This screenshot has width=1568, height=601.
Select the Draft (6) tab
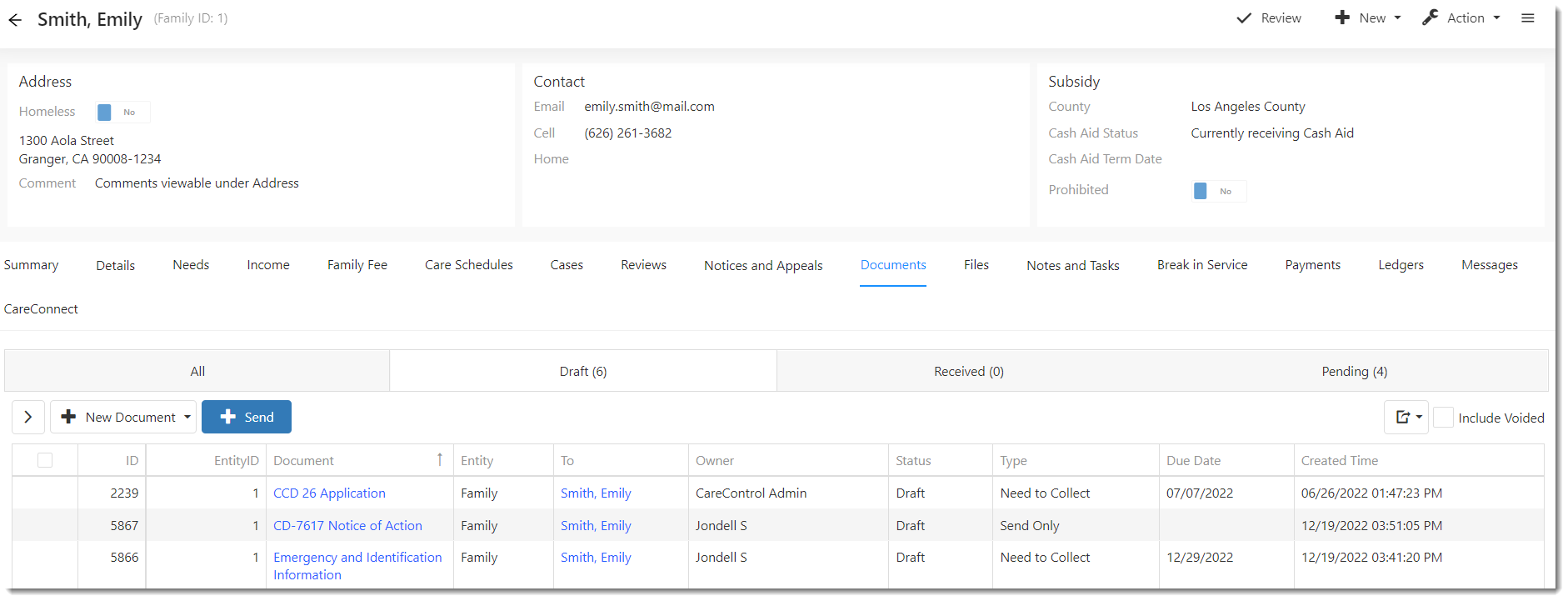tap(582, 372)
